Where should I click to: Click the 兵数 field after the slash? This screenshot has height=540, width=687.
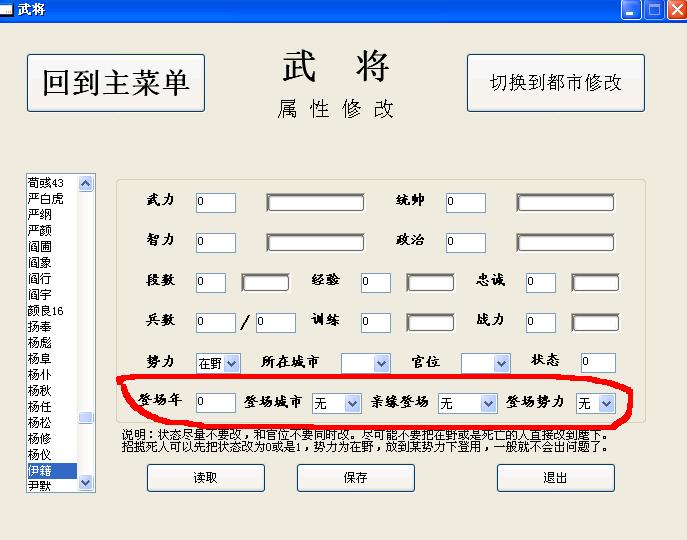(276, 323)
